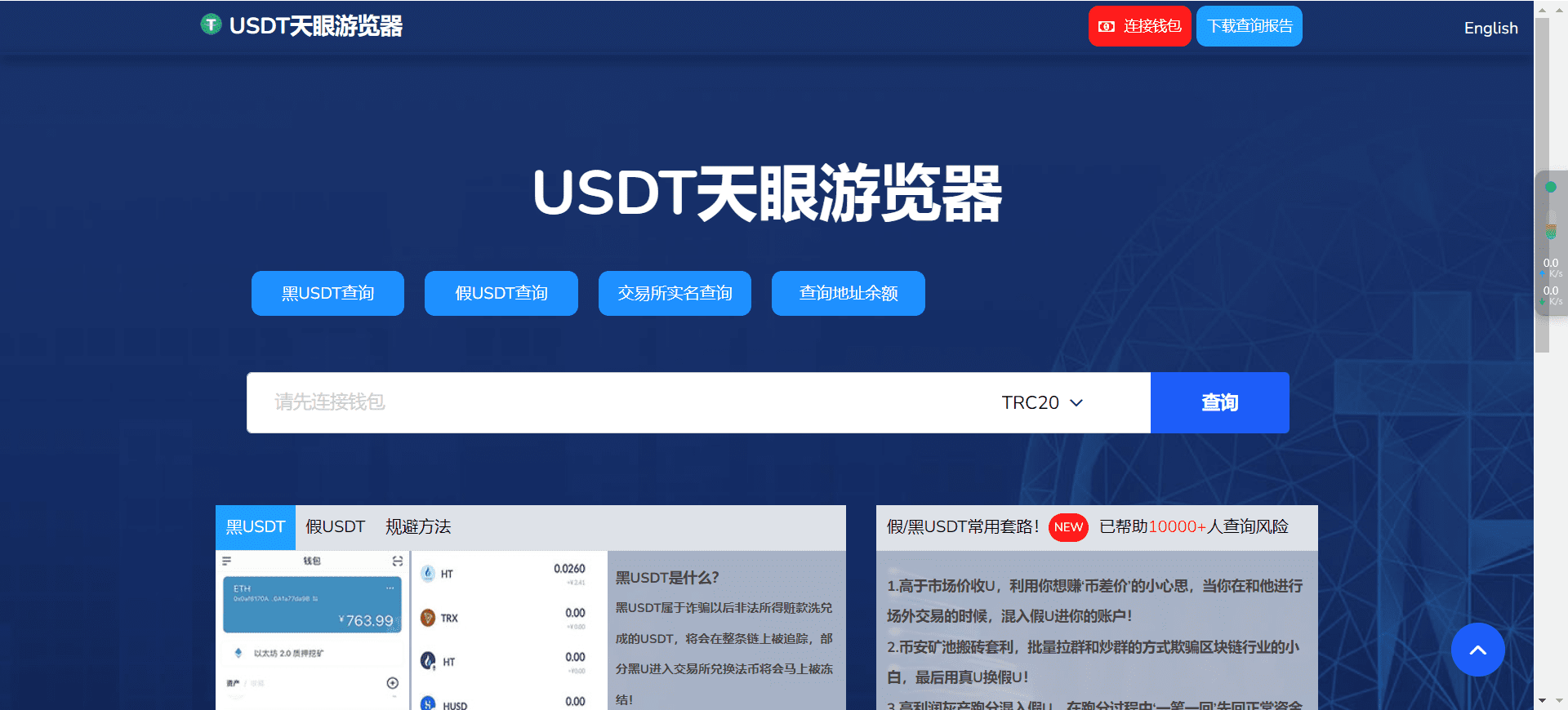The image size is (1568, 710).
Task: Expand the TRC20 network dropdown
Action: [1043, 402]
